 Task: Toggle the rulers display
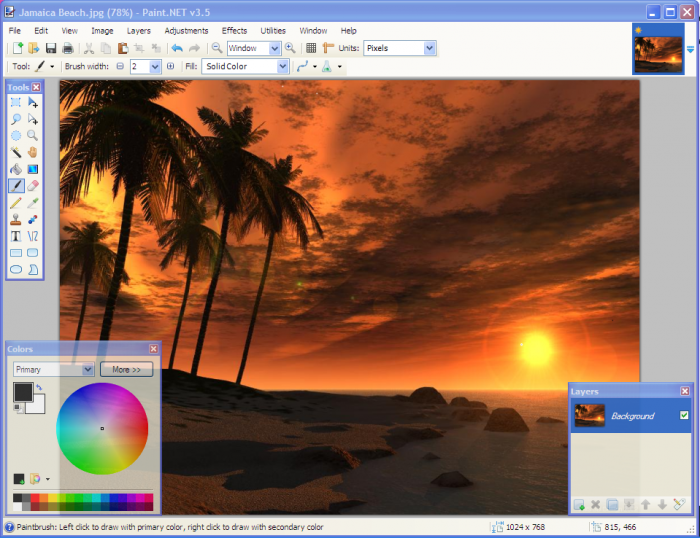pos(328,48)
